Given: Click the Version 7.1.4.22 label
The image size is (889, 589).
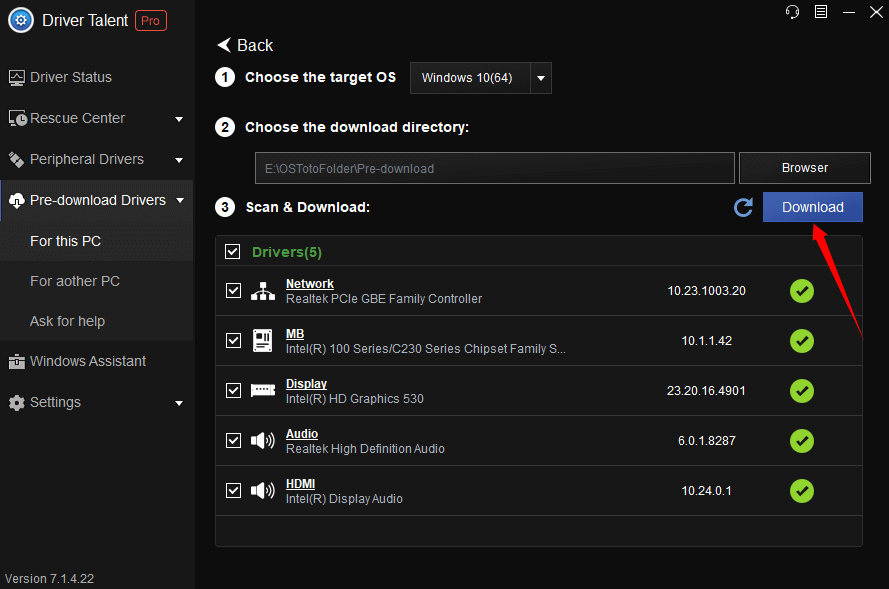Looking at the screenshot, I should pos(49,579).
